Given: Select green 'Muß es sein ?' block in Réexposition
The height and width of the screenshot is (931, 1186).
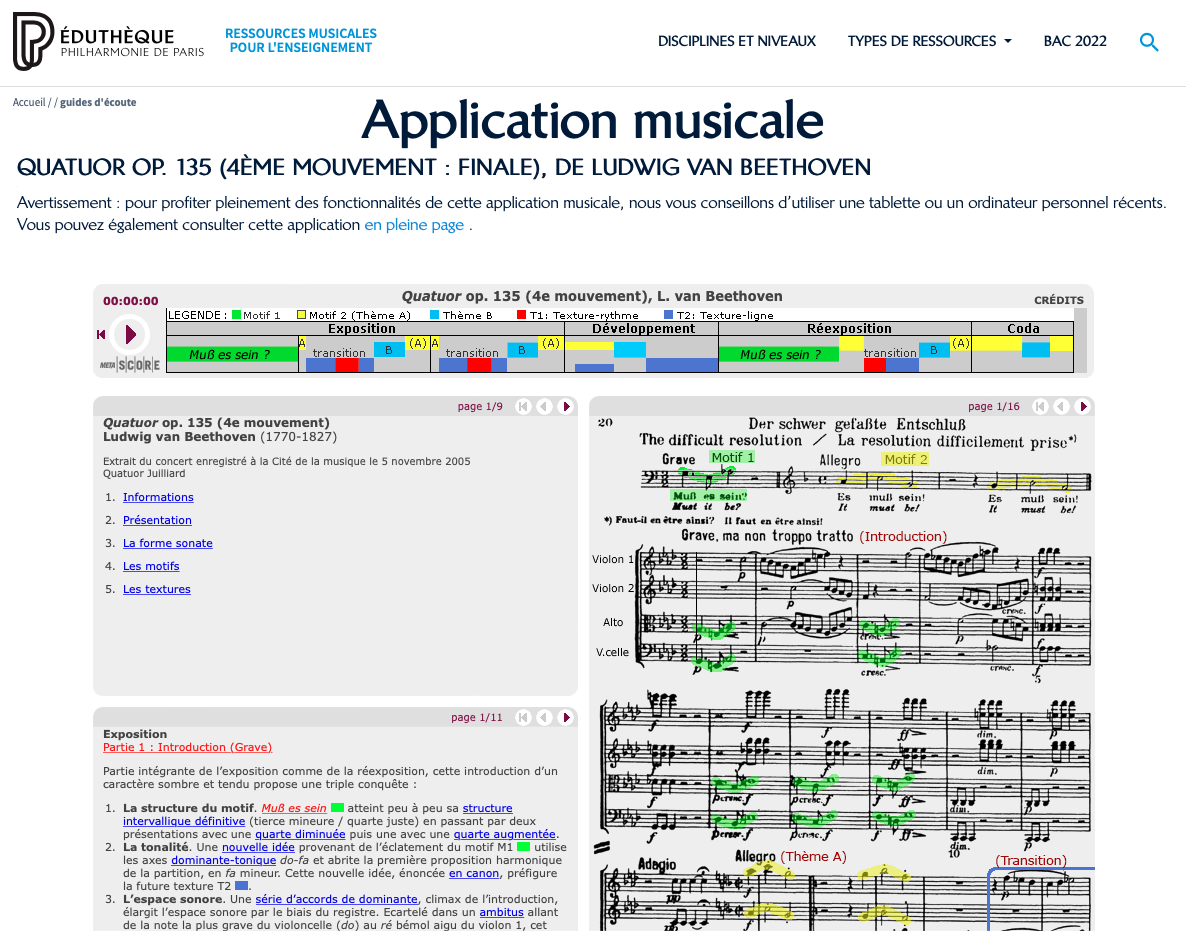Looking at the screenshot, I should pyautogui.click(x=778, y=354).
